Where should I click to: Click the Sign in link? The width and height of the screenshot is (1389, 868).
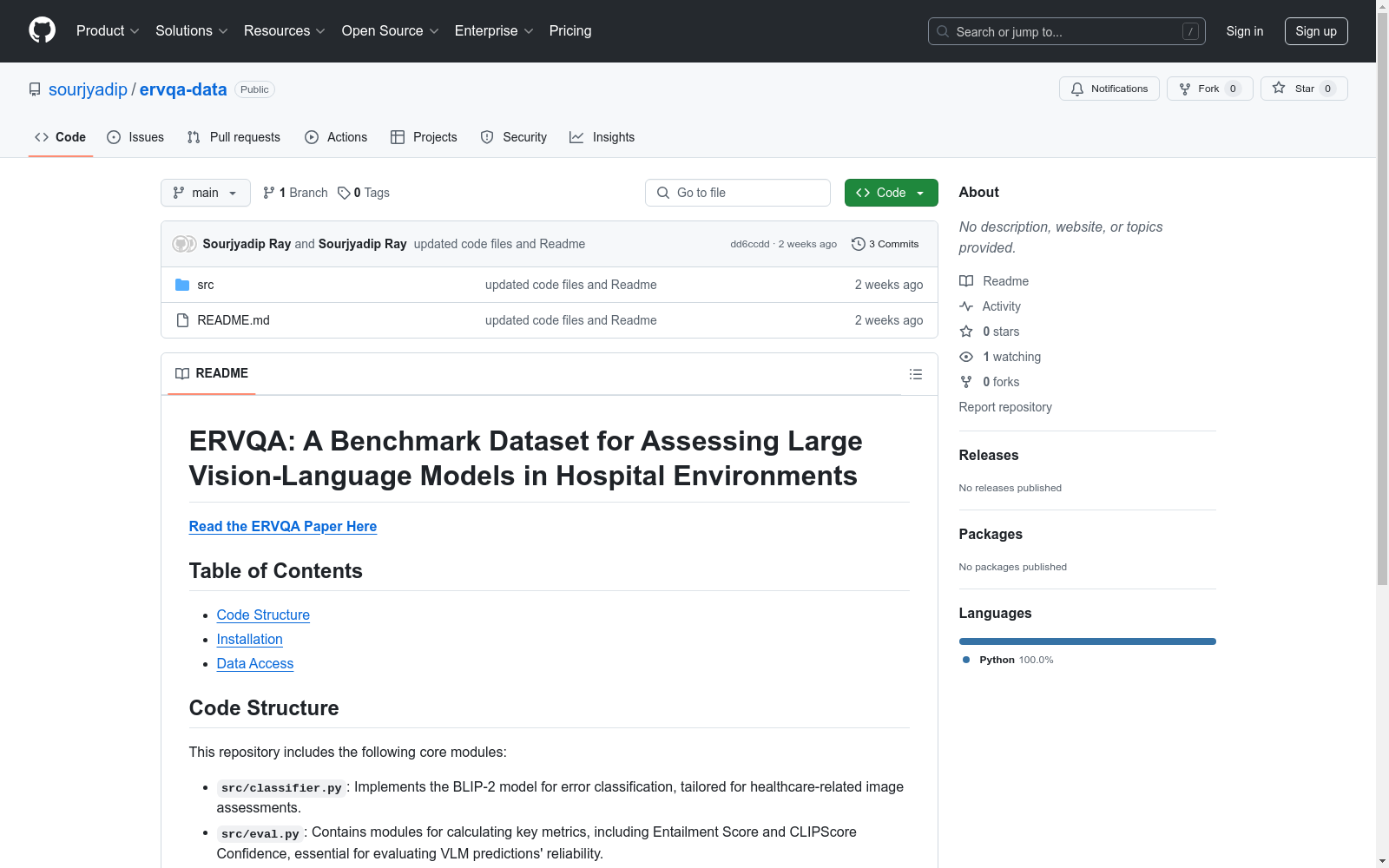click(x=1245, y=31)
